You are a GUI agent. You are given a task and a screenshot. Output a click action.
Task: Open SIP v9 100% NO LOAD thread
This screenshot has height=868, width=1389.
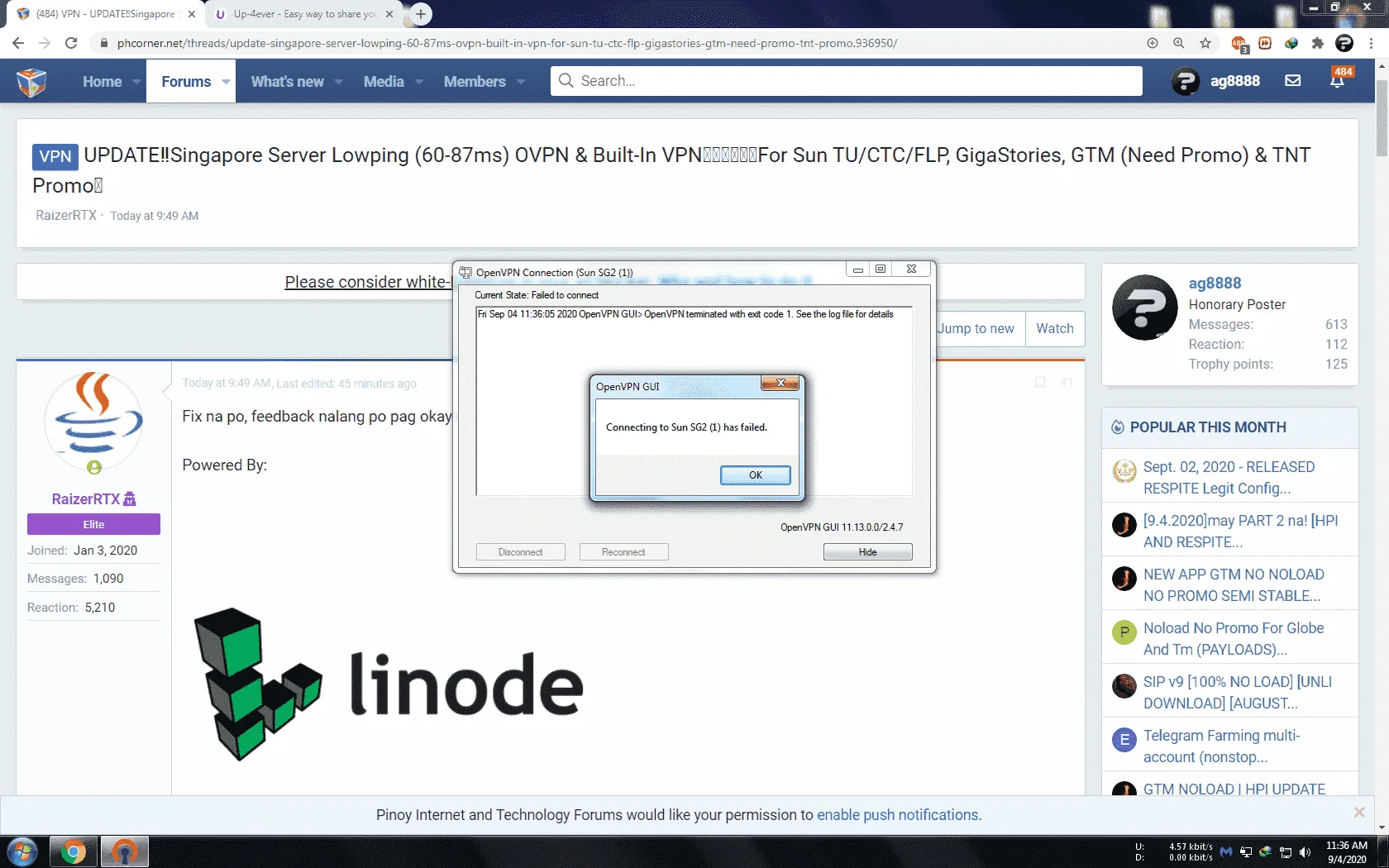tap(1238, 692)
